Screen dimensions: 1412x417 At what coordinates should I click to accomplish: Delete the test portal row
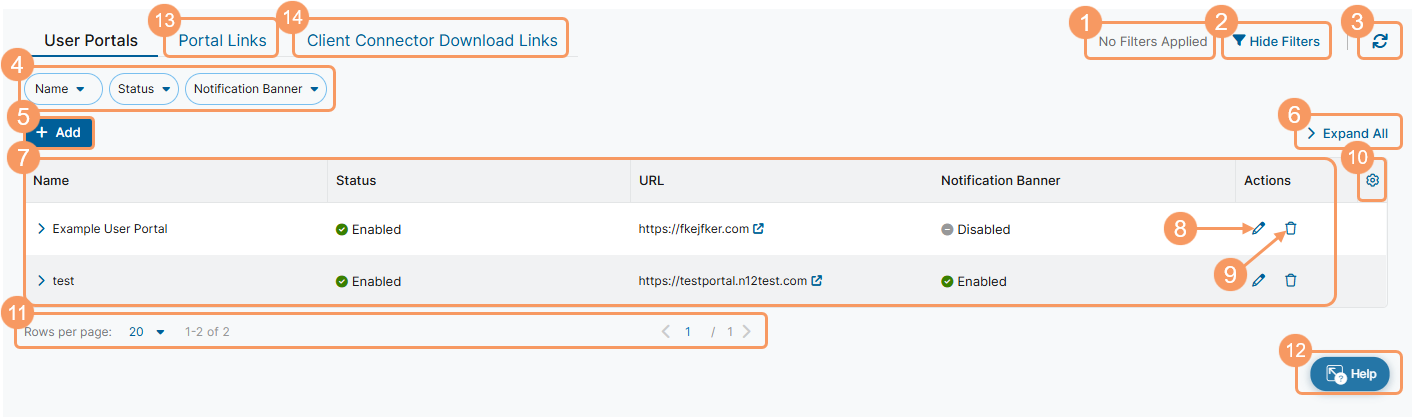[1291, 280]
